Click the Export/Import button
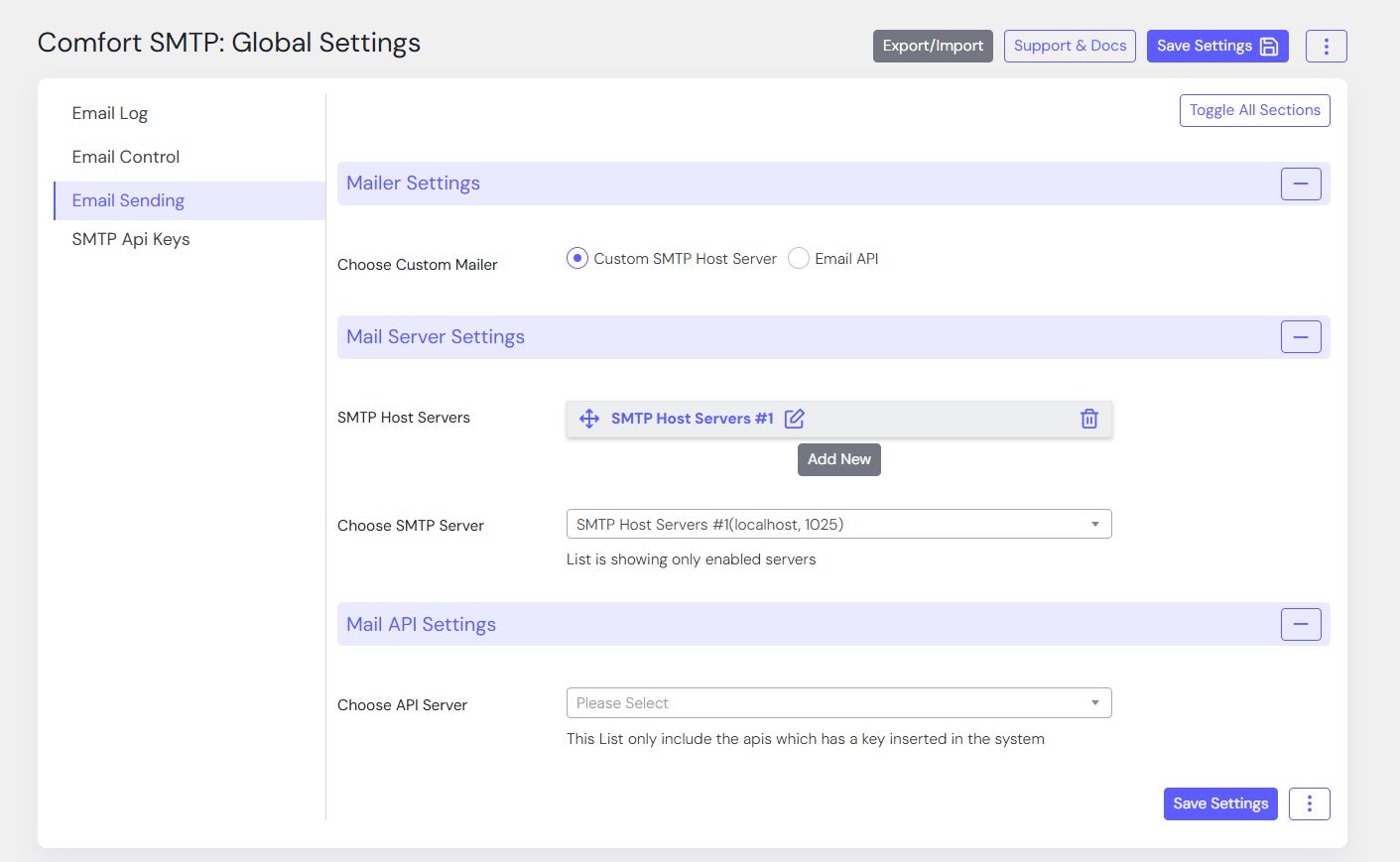Image resolution: width=1400 pixels, height=862 pixels. tap(933, 47)
